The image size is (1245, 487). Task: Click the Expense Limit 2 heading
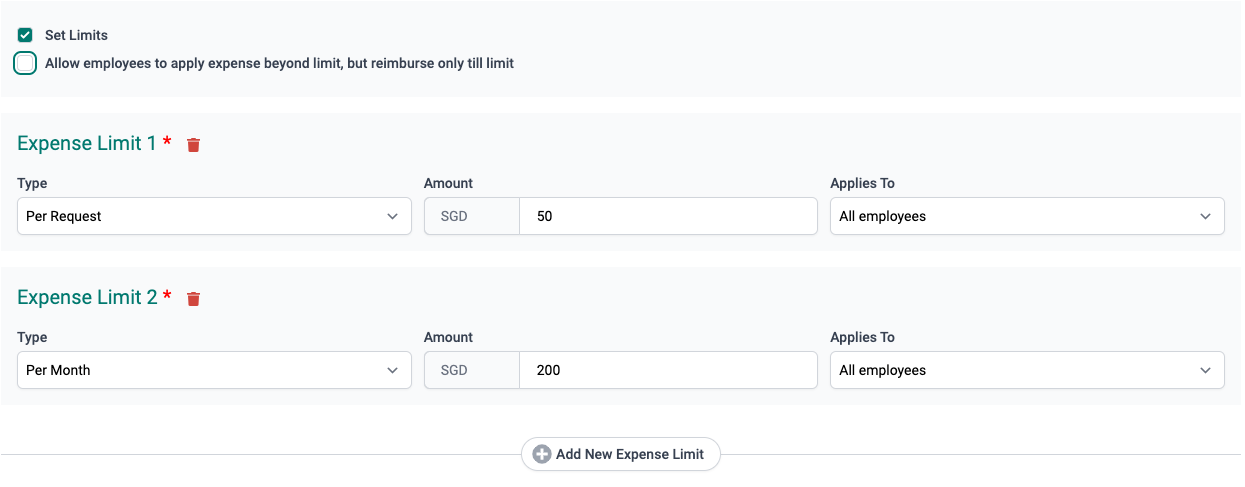tap(87, 297)
